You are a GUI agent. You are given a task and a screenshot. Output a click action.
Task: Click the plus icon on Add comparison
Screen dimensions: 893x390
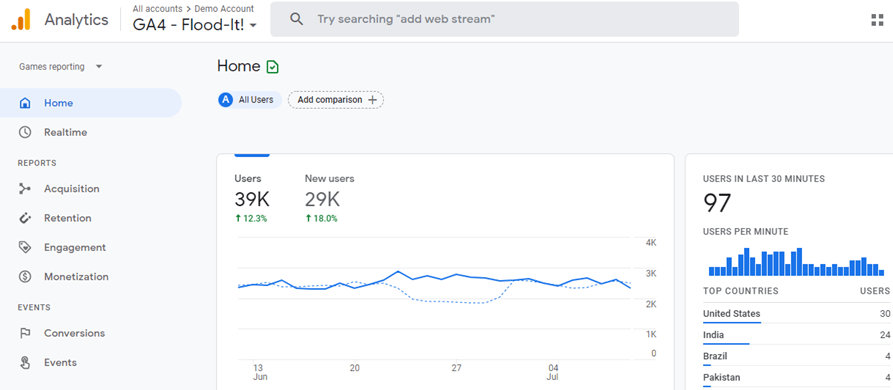pyautogui.click(x=372, y=100)
